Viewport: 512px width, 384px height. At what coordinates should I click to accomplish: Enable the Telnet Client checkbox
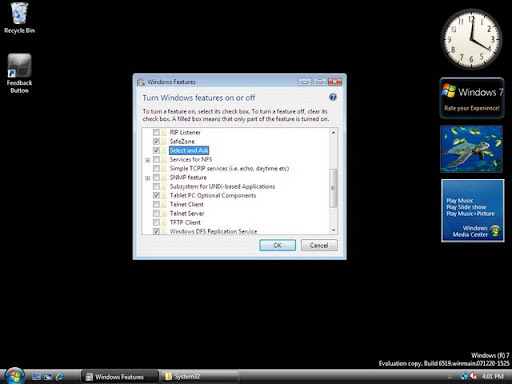click(x=156, y=204)
